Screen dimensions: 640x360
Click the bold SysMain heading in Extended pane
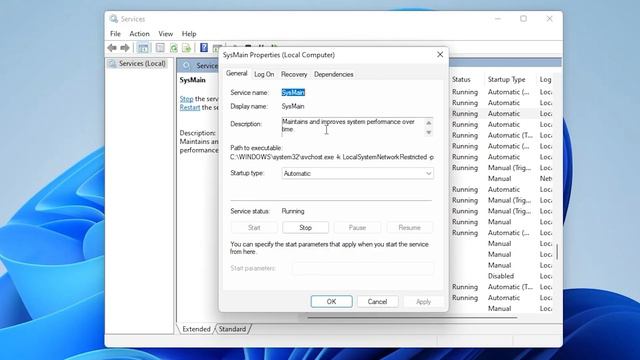[x=193, y=80]
